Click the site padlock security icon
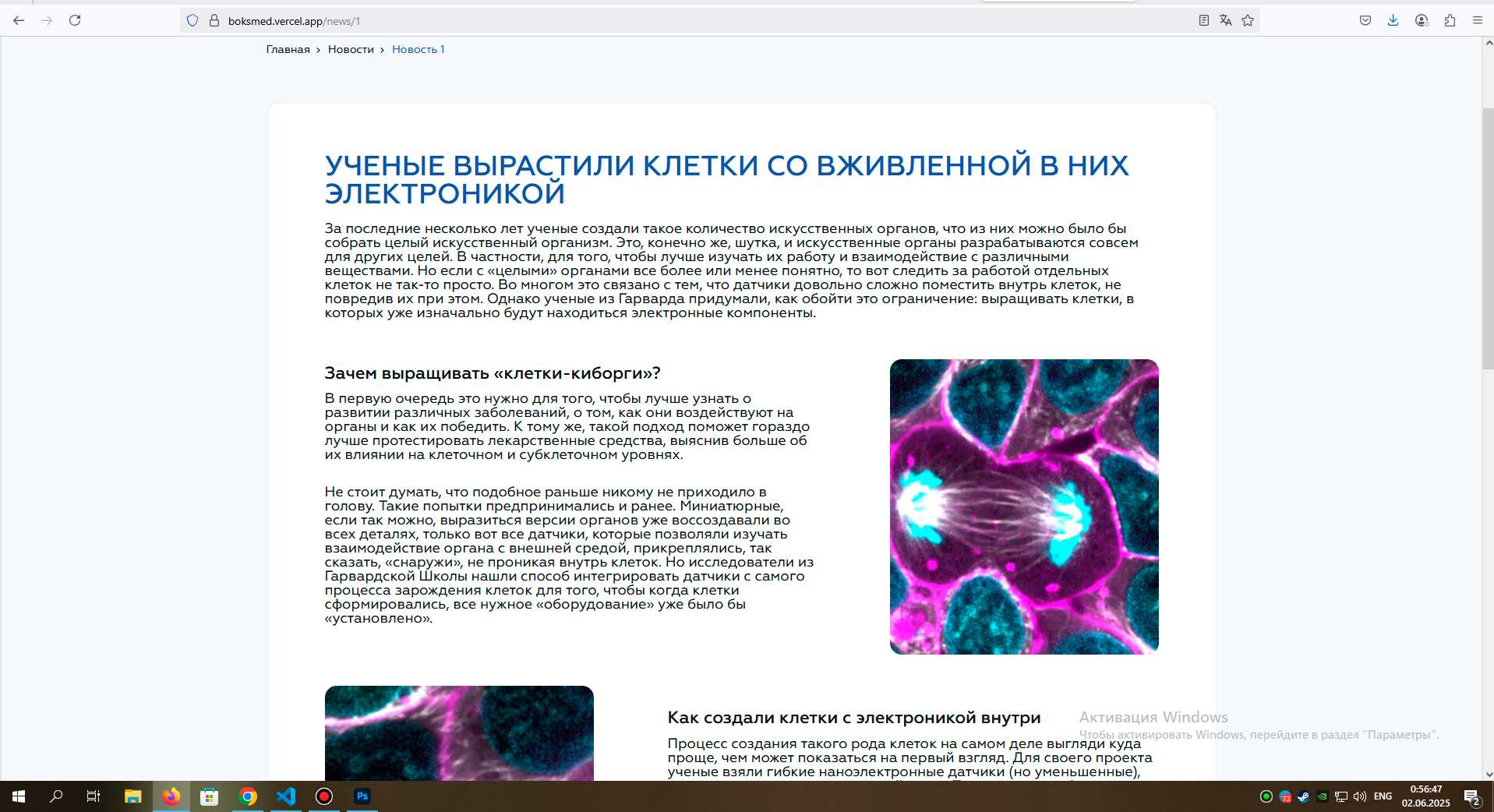Viewport: 1494px width, 812px height. (x=214, y=21)
